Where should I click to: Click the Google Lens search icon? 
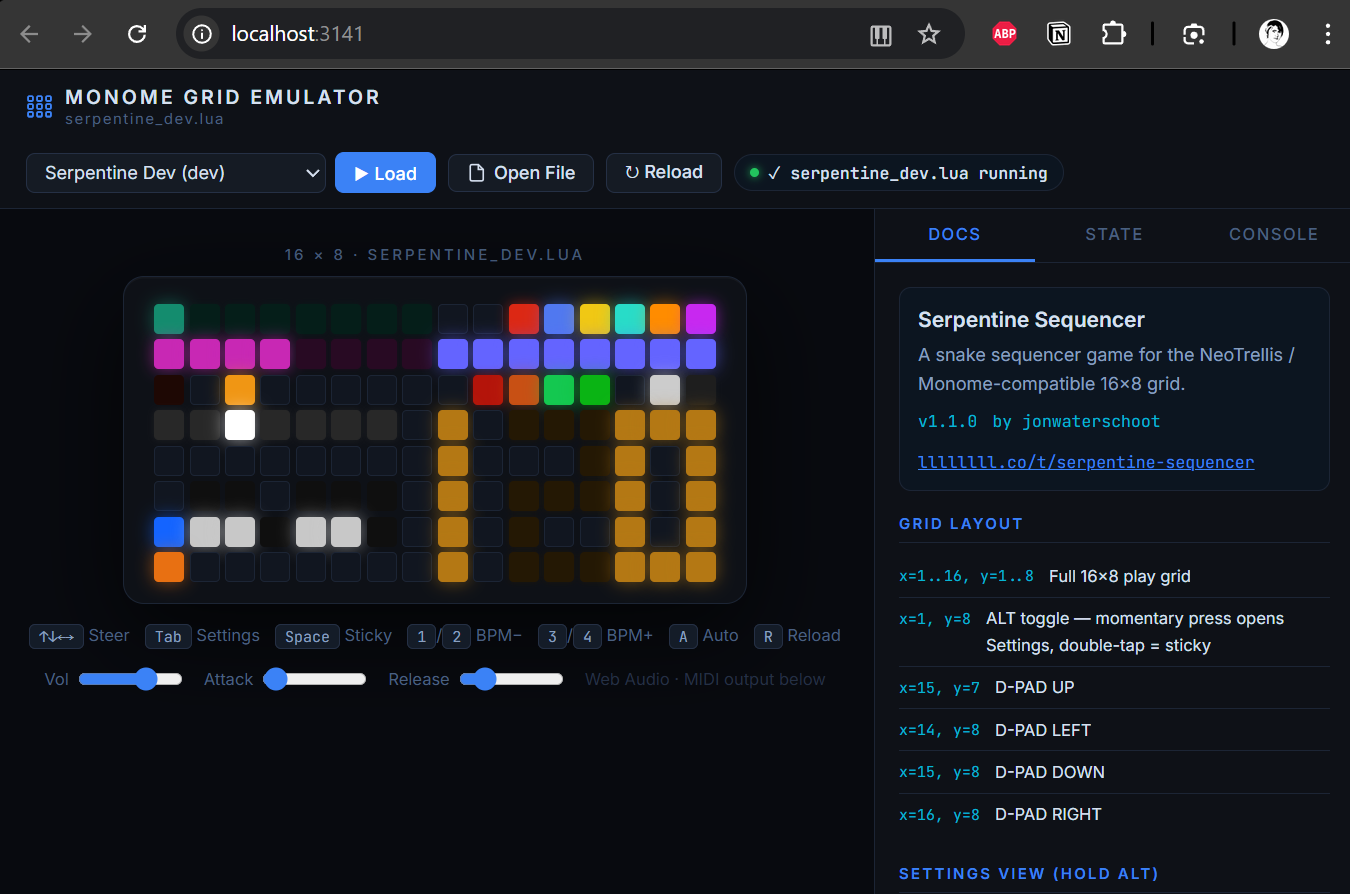(x=1194, y=33)
